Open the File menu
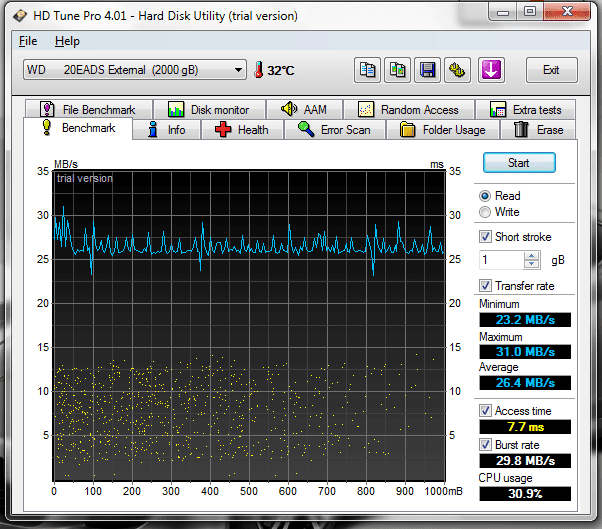 [x=28, y=41]
